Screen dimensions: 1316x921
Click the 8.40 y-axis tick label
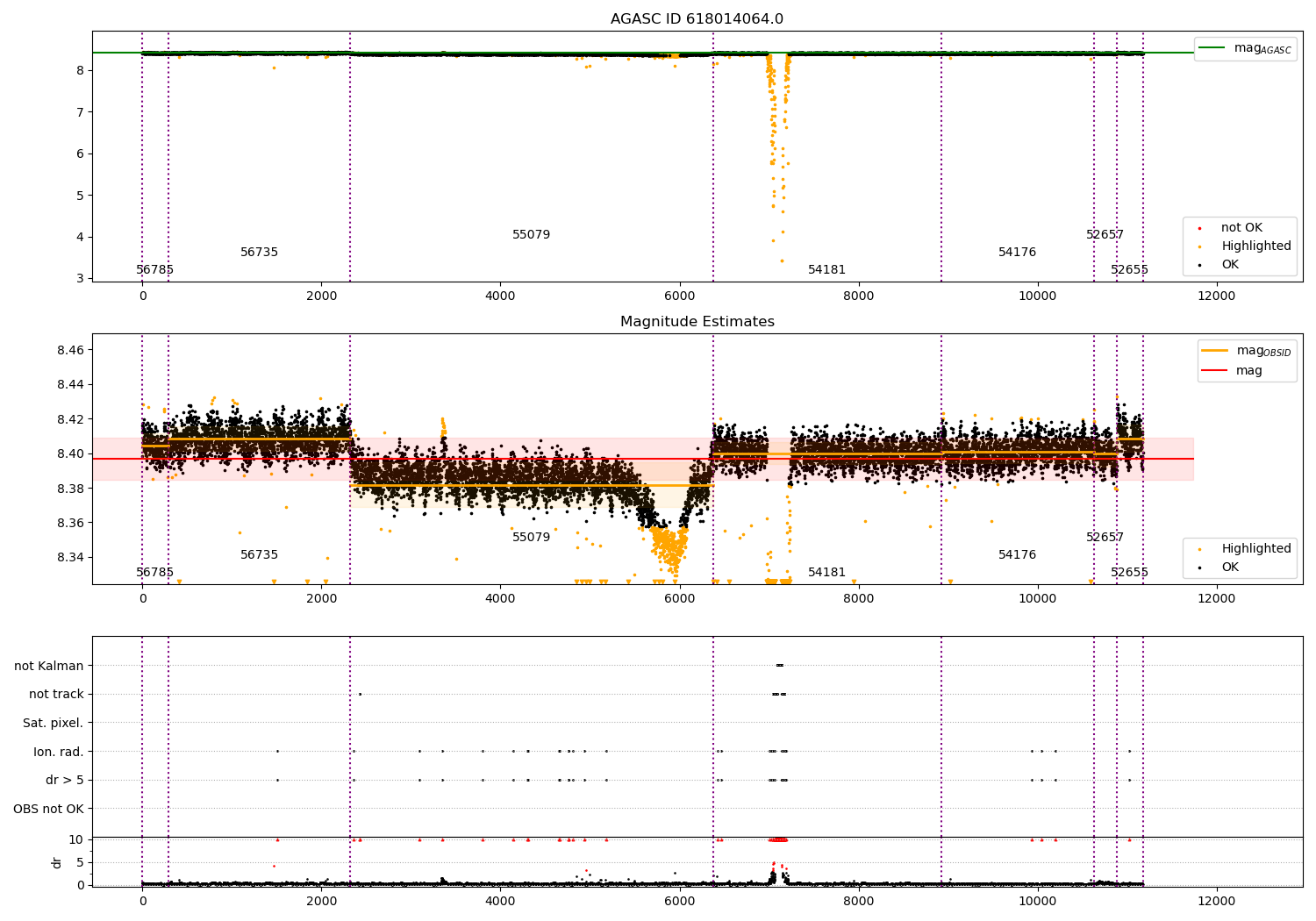click(x=70, y=454)
